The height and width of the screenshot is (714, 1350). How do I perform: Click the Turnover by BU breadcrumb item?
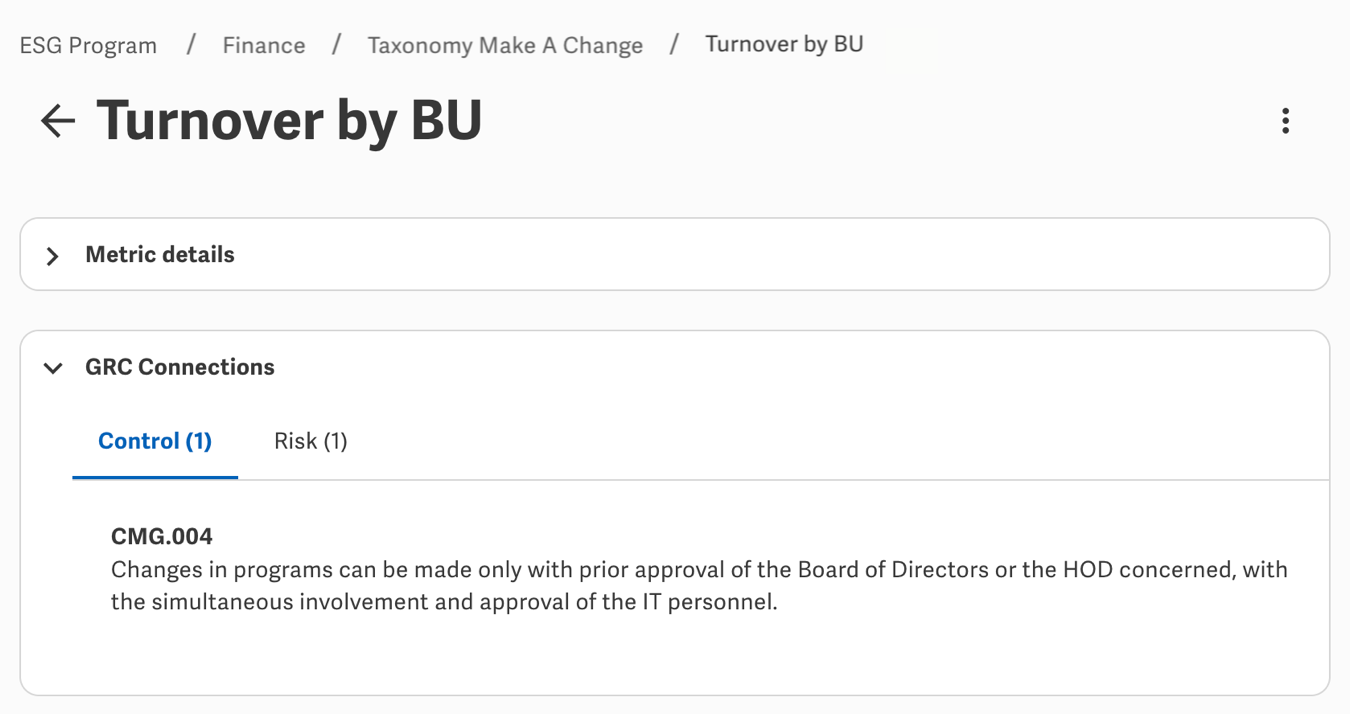pyautogui.click(x=784, y=45)
